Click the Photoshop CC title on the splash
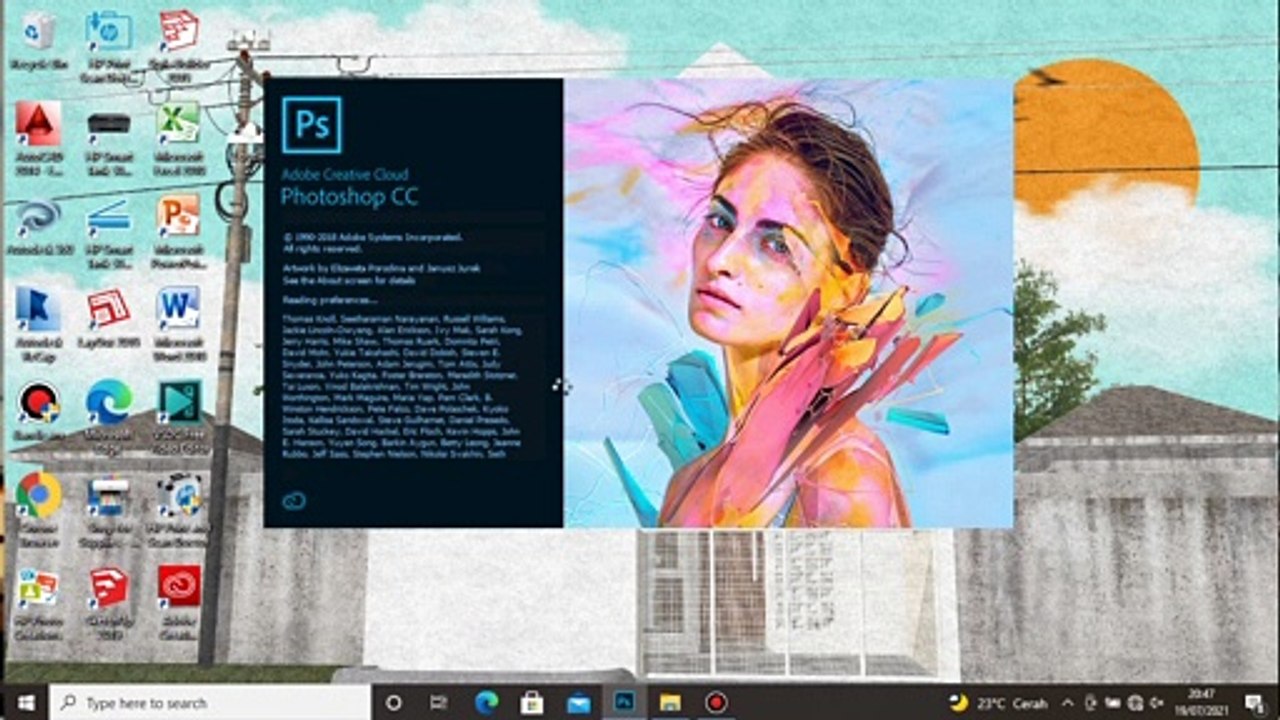The image size is (1280, 720). coord(349,196)
